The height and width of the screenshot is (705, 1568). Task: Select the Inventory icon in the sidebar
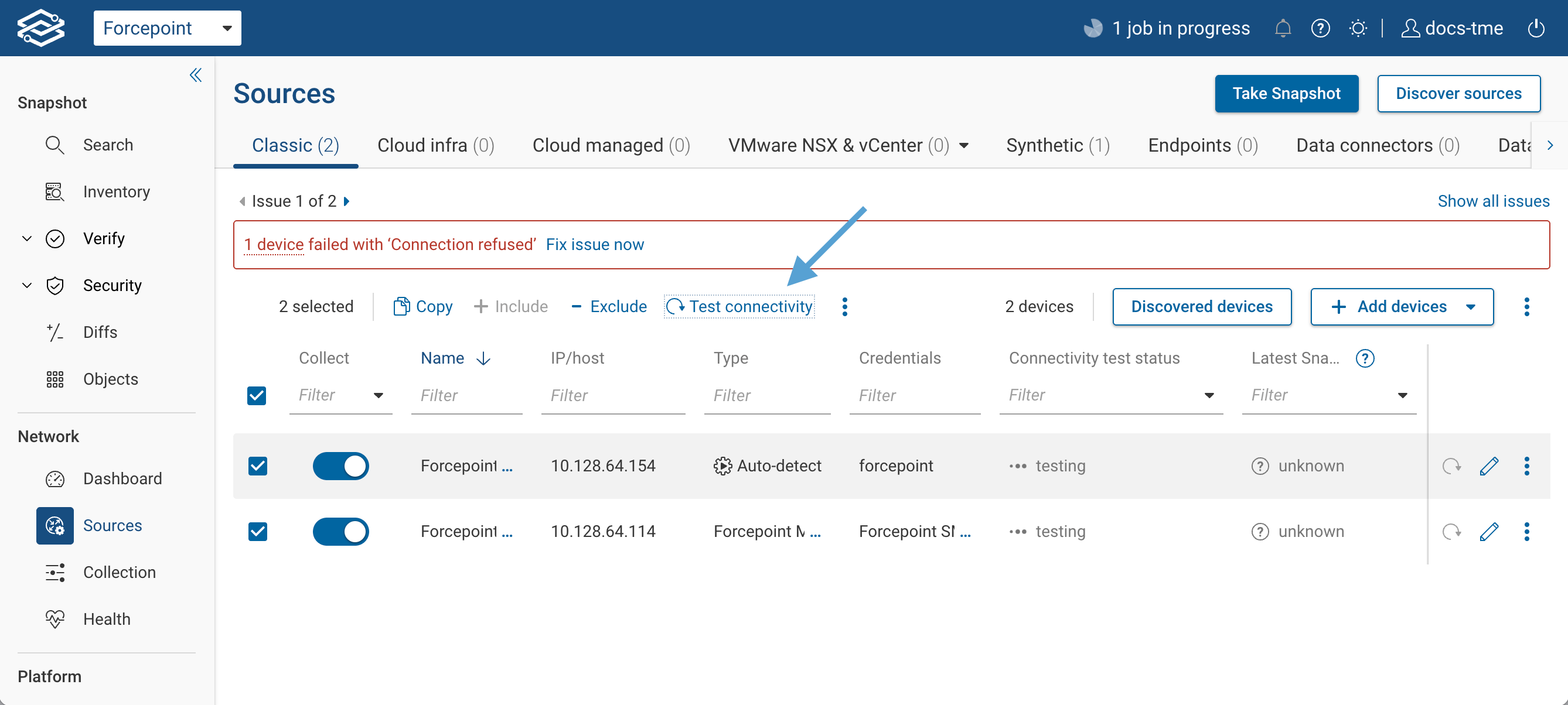coord(54,191)
